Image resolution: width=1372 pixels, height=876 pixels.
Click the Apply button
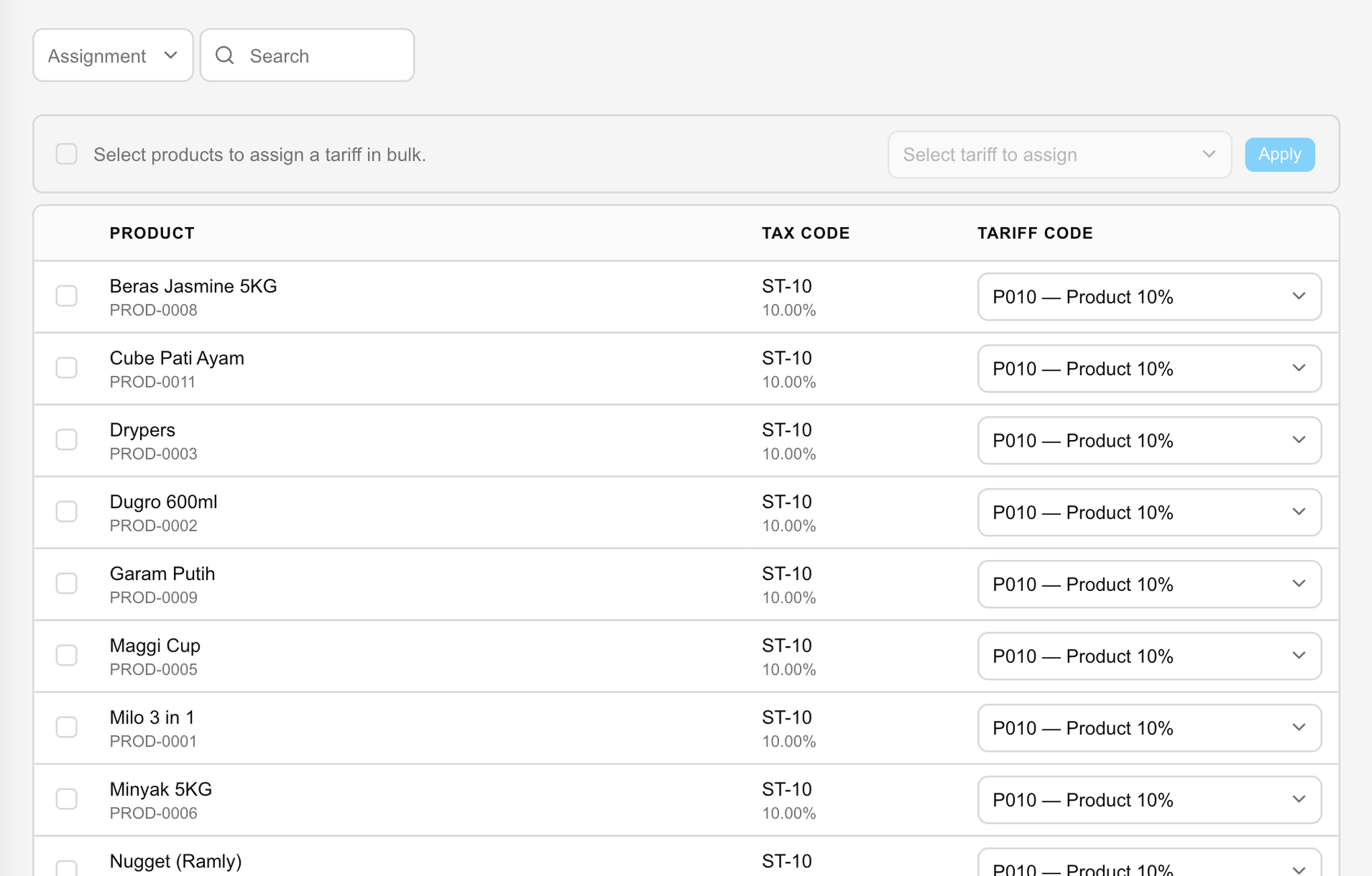1280,154
